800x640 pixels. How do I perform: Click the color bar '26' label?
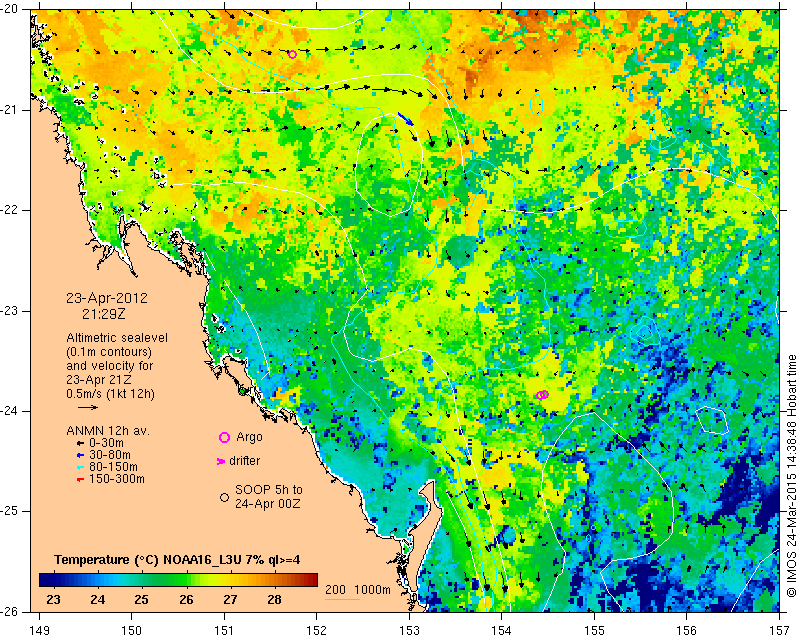click(x=186, y=600)
